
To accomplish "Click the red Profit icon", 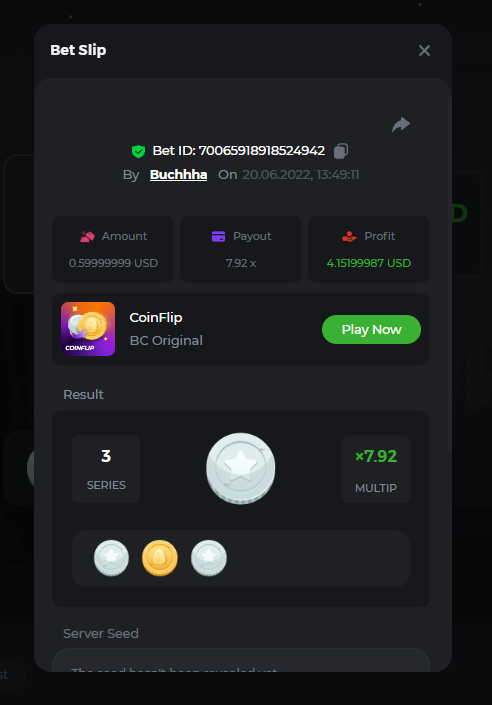I will [x=349, y=236].
